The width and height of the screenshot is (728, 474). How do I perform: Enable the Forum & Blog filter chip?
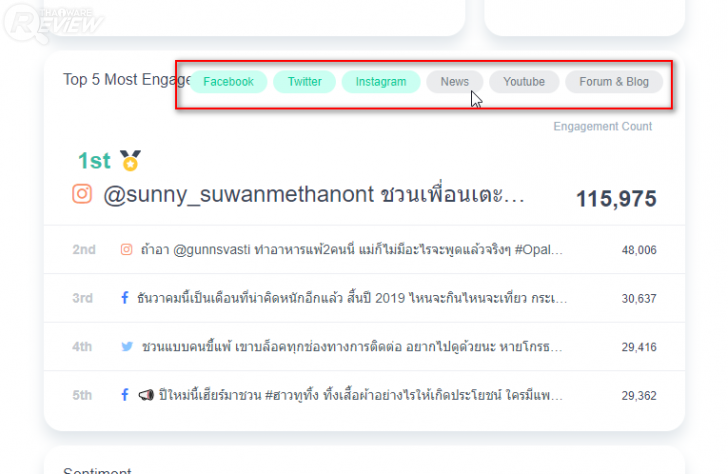pyautogui.click(x=614, y=82)
